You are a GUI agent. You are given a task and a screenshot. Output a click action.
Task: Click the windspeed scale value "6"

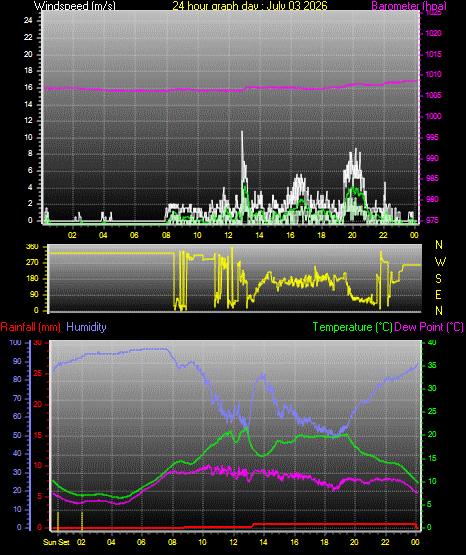click(30, 170)
